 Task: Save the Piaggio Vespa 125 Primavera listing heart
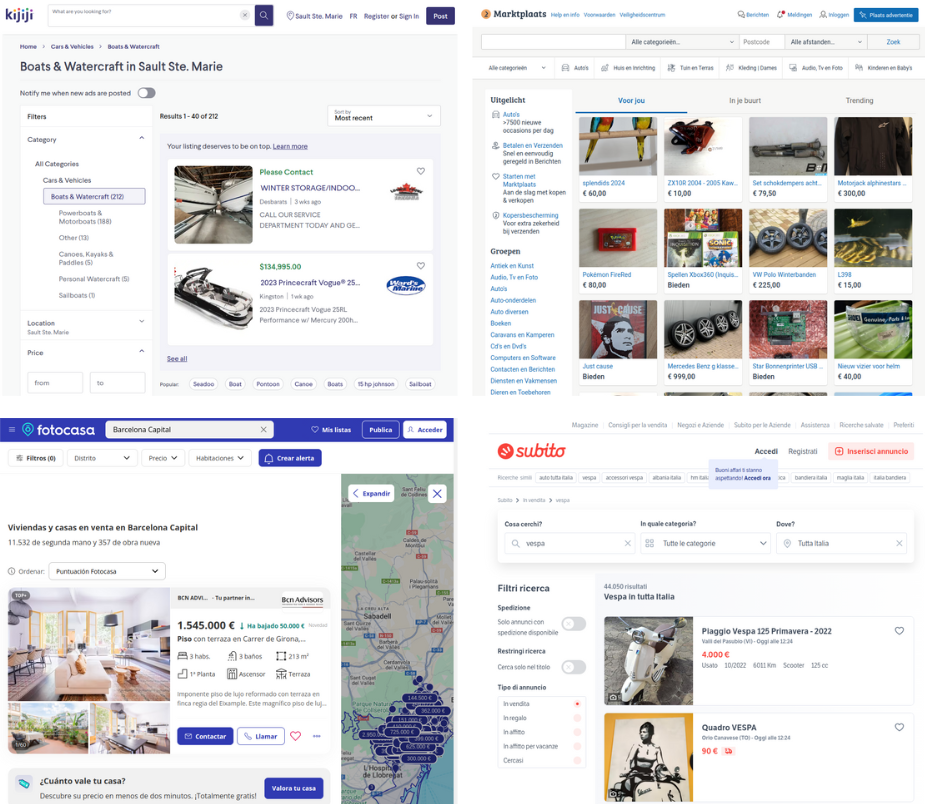tap(899, 631)
